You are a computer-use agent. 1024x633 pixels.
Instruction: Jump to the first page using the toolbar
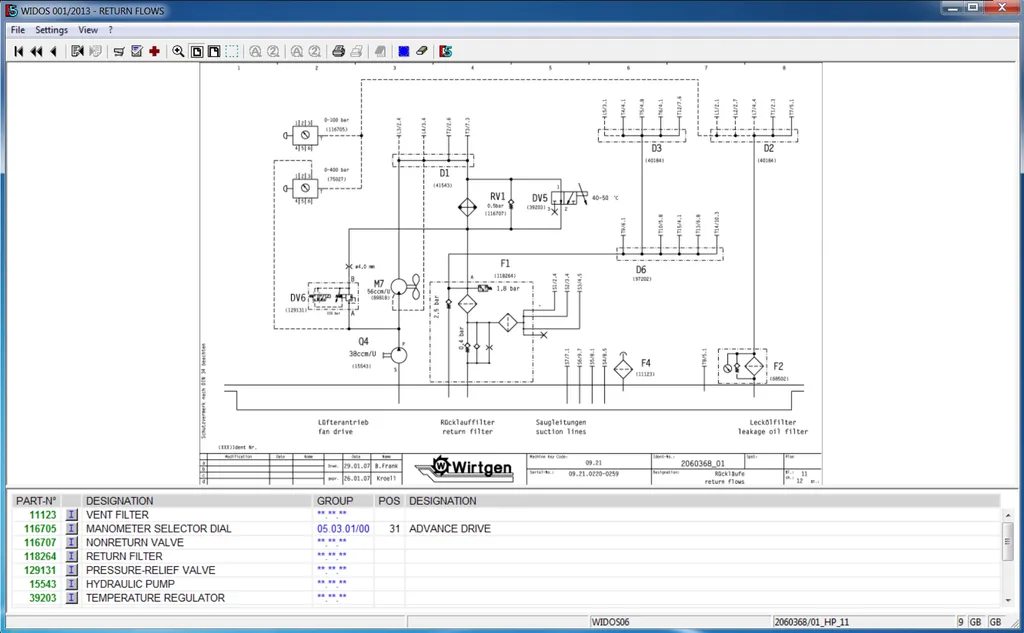click(19, 51)
